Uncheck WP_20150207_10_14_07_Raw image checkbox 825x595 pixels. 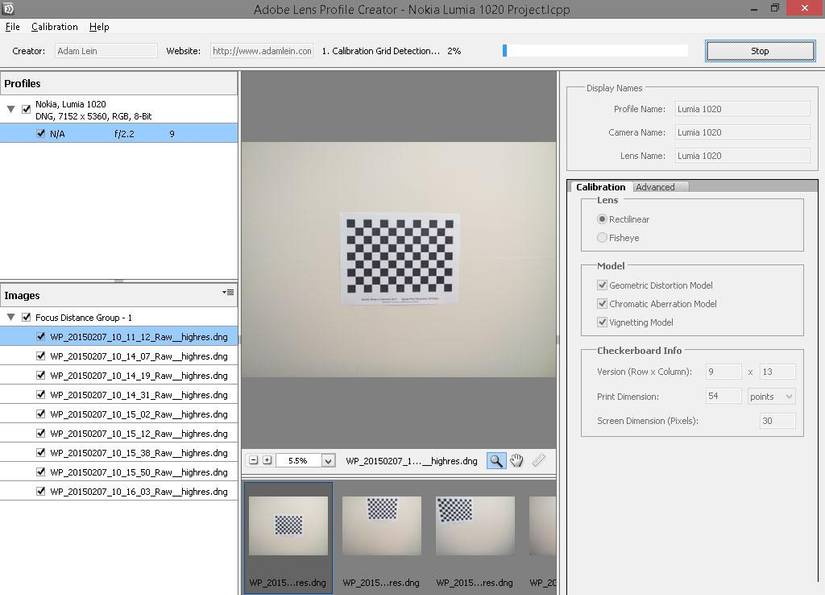[41, 356]
